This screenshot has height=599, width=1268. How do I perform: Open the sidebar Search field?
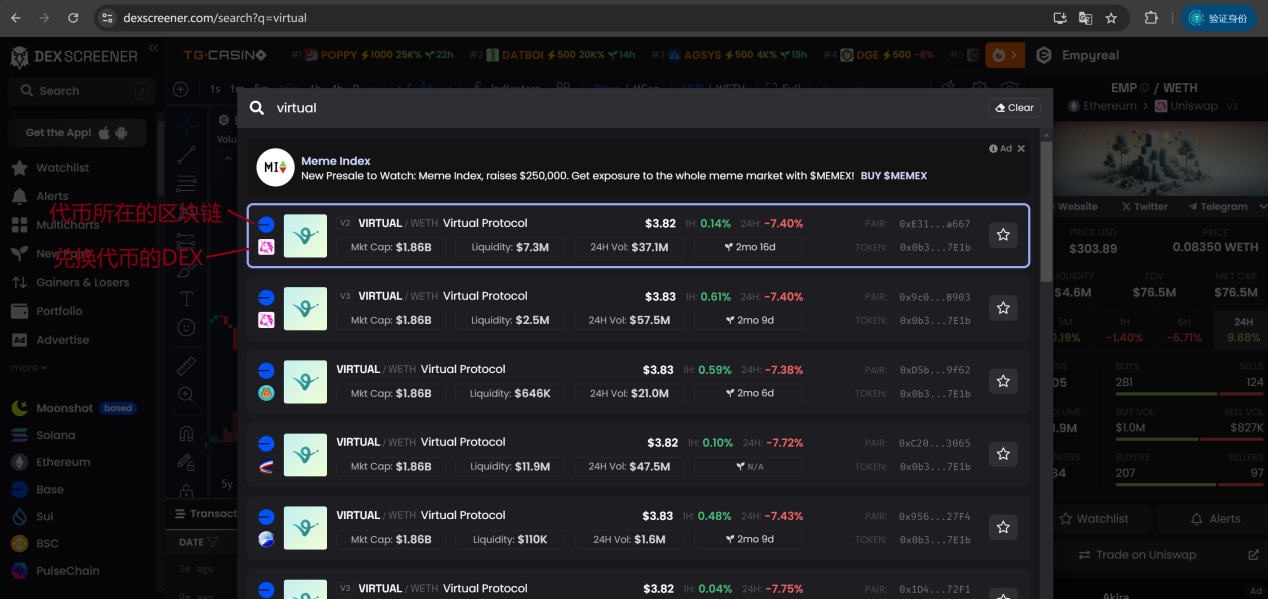[x=81, y=91]
